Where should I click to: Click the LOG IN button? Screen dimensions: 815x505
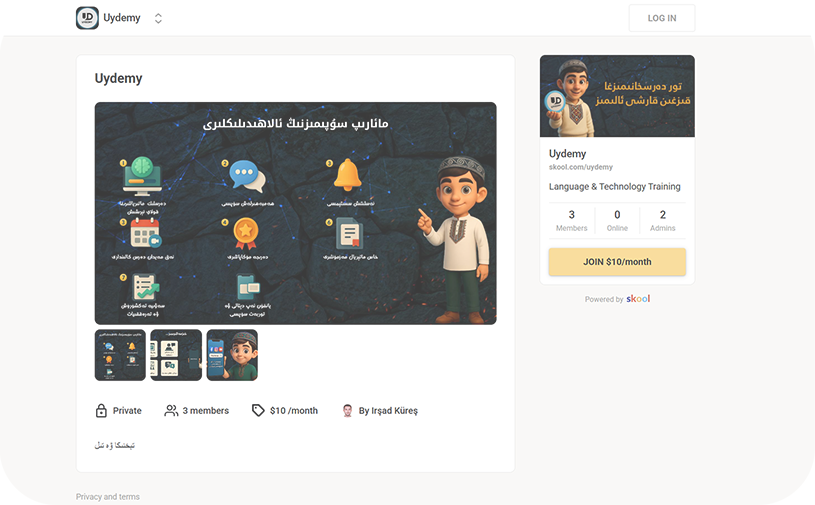tap(662, 18)
